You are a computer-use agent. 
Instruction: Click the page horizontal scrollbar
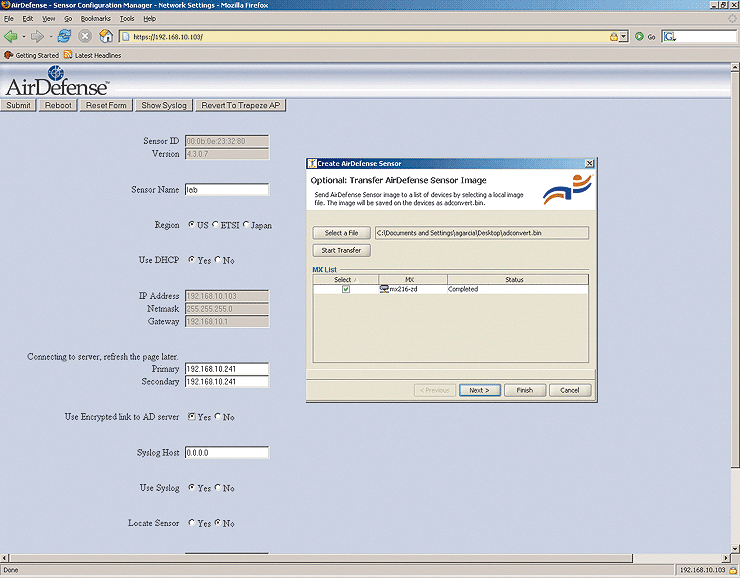point(321,558)
